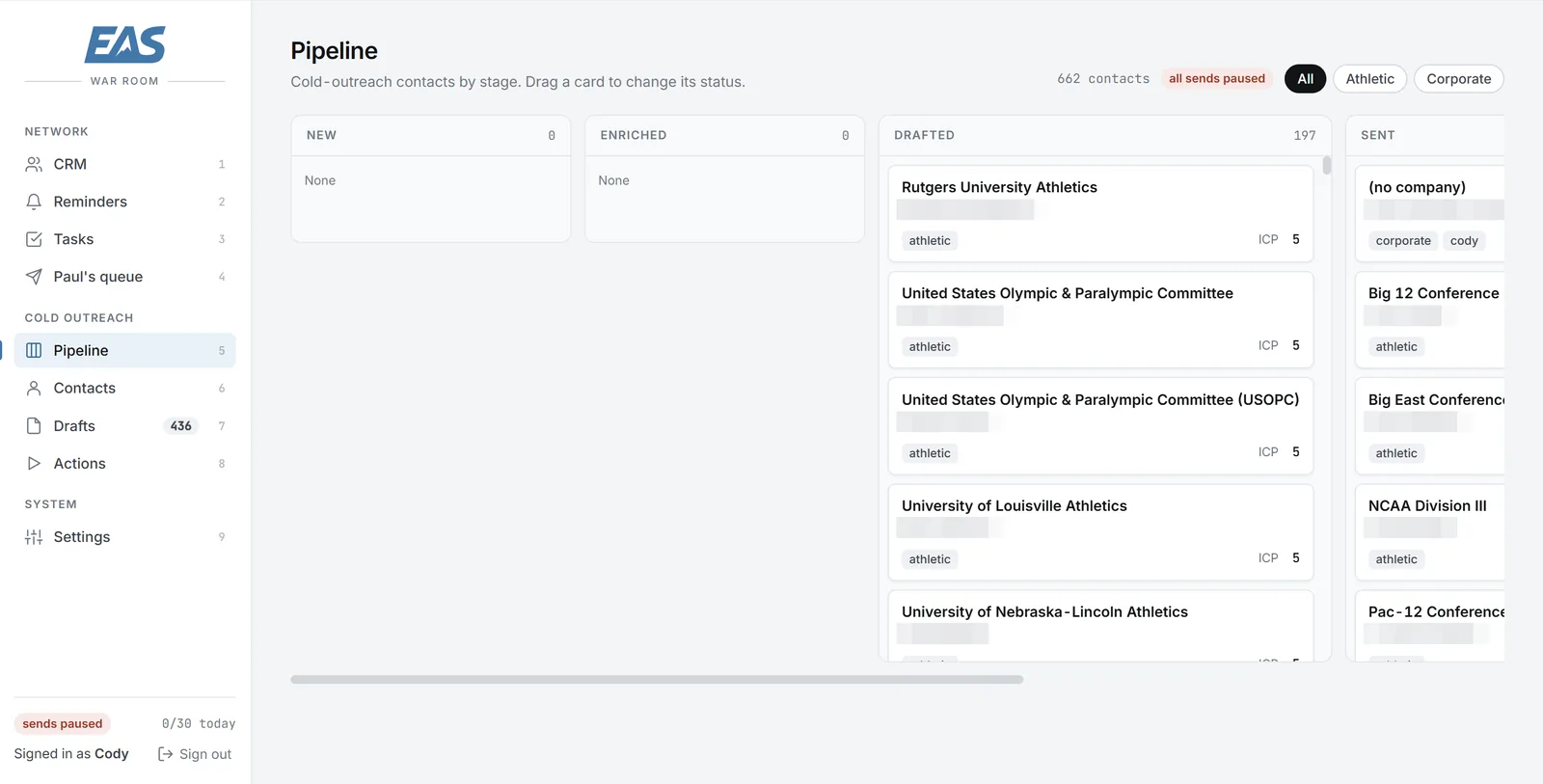Click the Actions play icon
The height and width of the screenshot is (784, 1543).
coord(34,463)
